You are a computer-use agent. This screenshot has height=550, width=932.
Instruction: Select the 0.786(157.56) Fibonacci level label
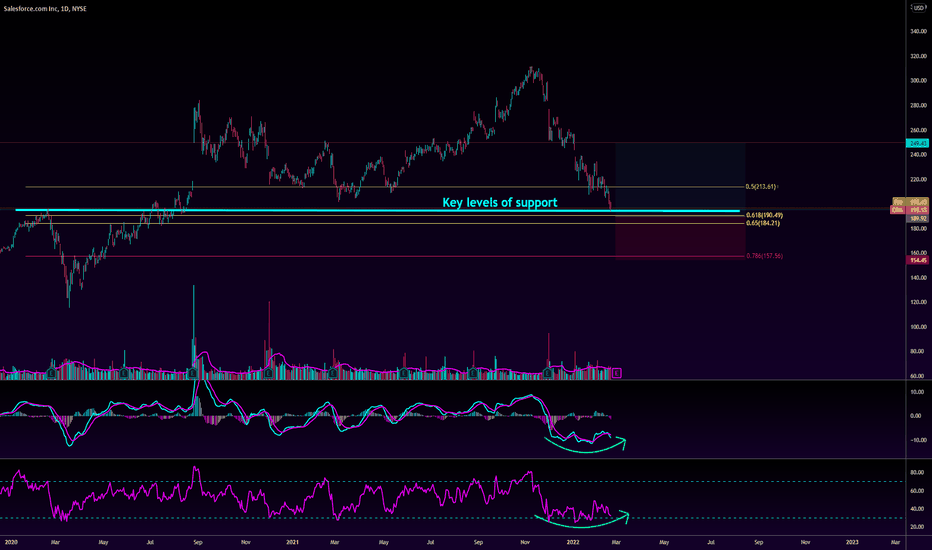(764, 256)
